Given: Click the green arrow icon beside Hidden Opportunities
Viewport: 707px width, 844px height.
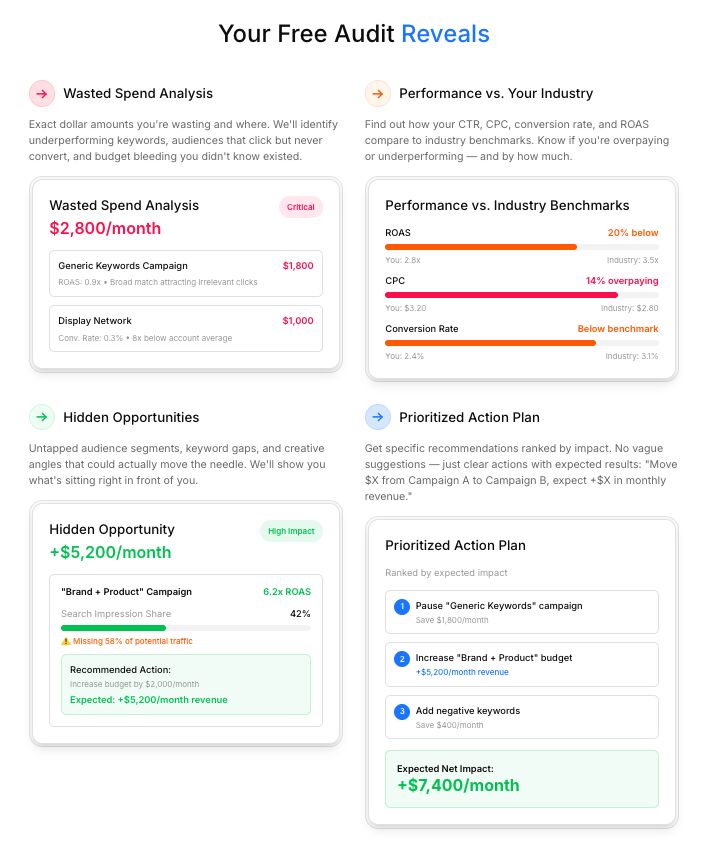Looking at the screenshot, I should coord(41,417).
